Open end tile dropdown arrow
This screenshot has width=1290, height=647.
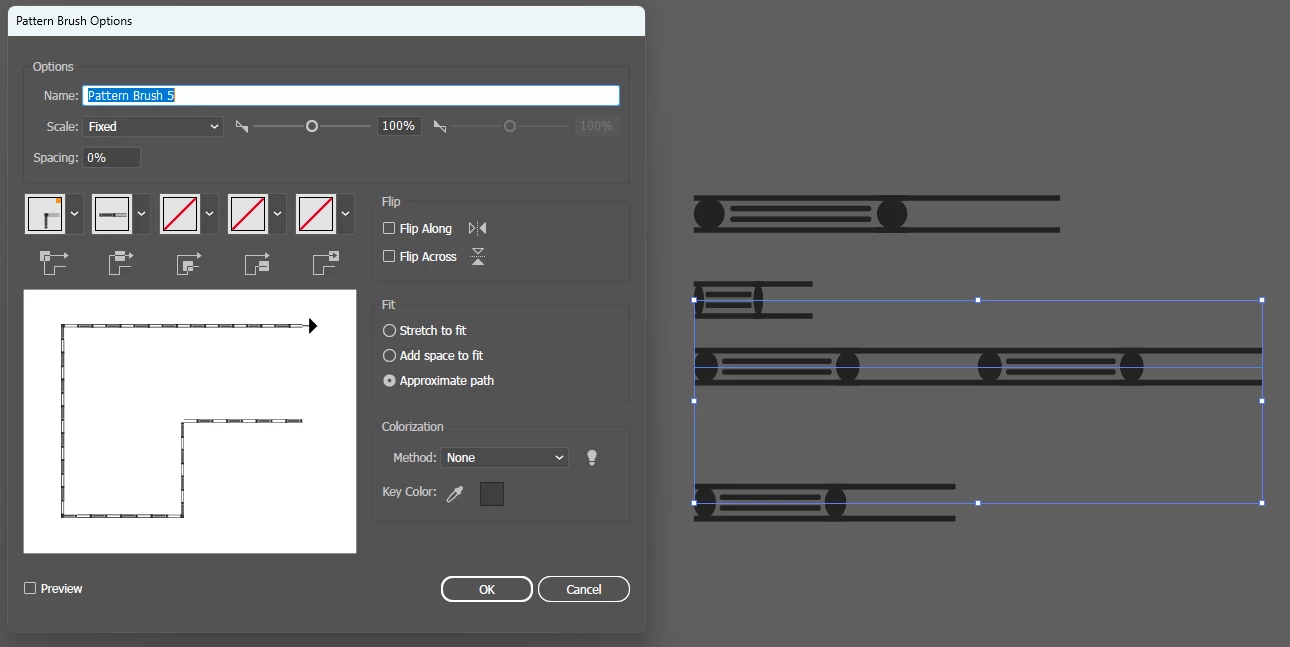click(x=346, y=214)
